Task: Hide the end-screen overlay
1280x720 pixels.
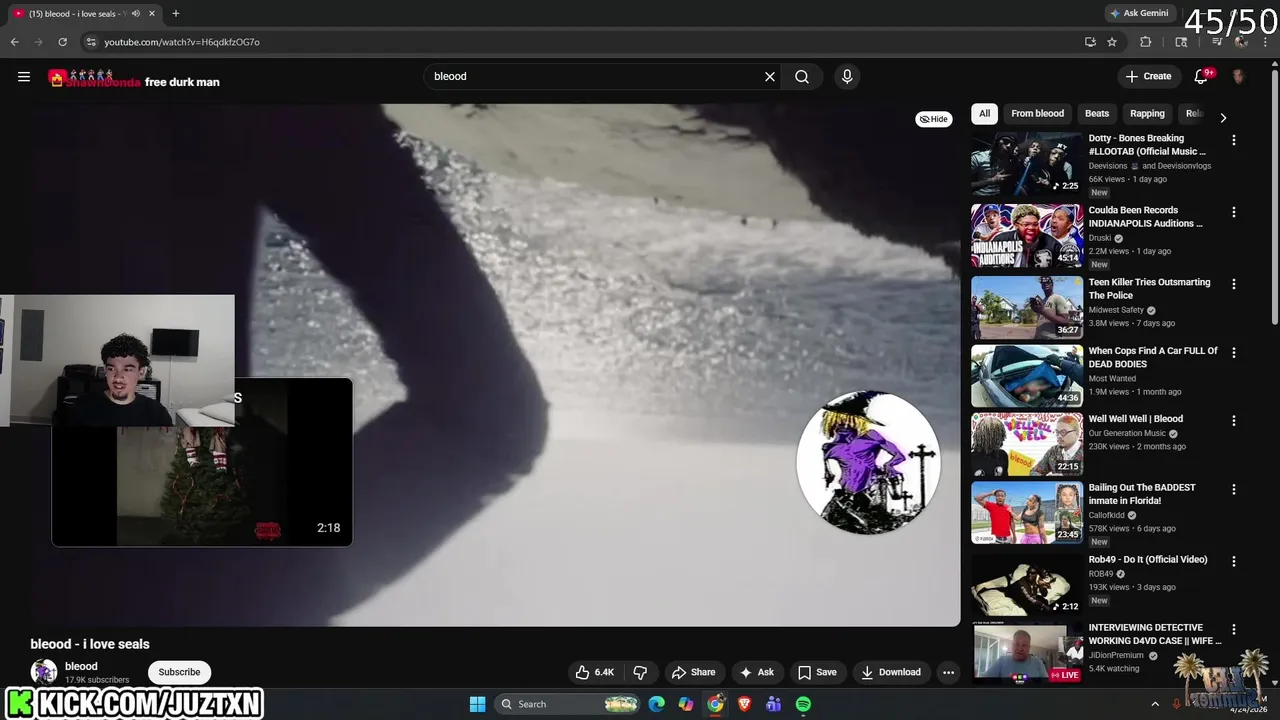Action: [x=934, y=119]
